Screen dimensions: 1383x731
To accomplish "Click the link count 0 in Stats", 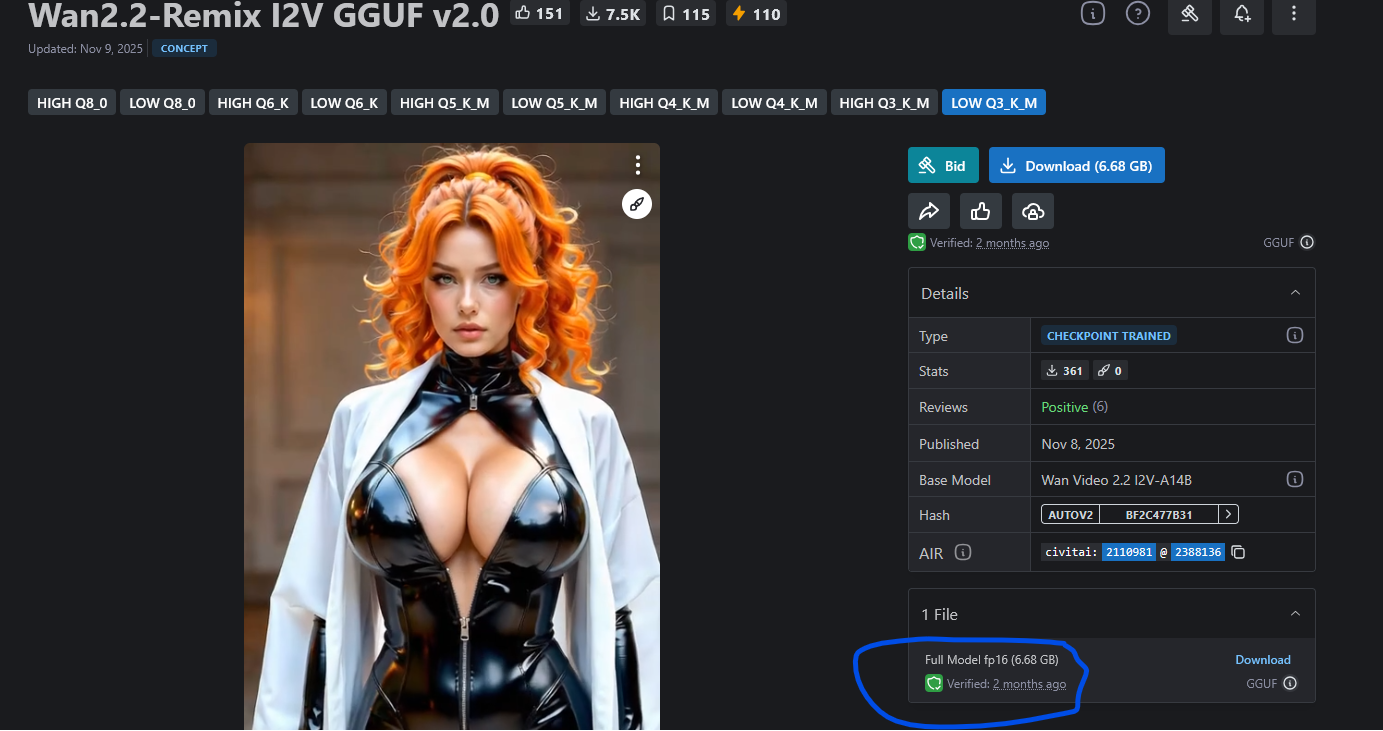I will click(1110, 371).
